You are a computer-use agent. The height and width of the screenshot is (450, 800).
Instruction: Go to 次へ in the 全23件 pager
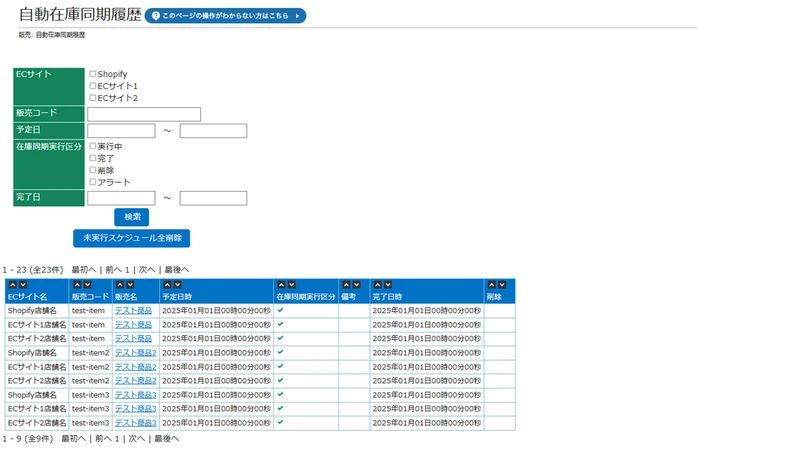tap(147, 270)
